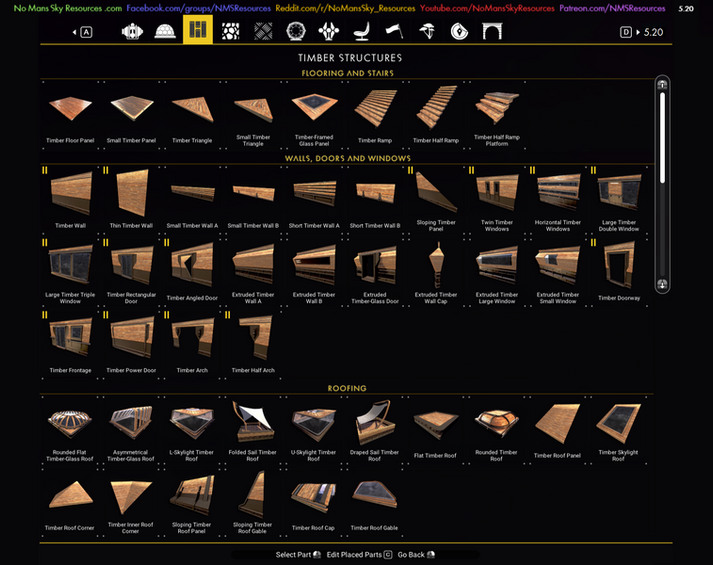Choose the Timber Ramp part
713x565 pixels.
coord(375,115)
